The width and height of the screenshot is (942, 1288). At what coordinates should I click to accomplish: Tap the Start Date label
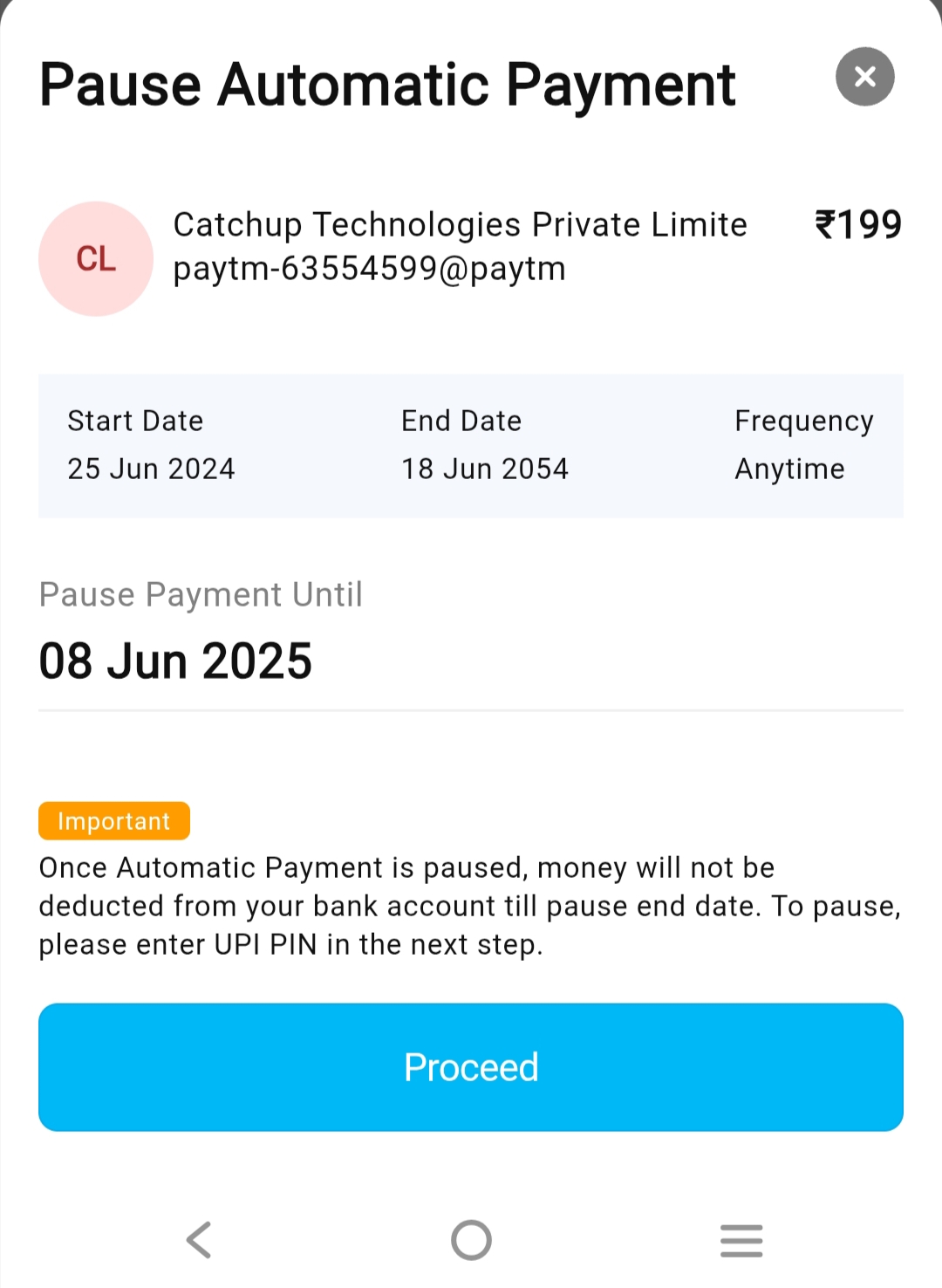click(x=135, y=421)
